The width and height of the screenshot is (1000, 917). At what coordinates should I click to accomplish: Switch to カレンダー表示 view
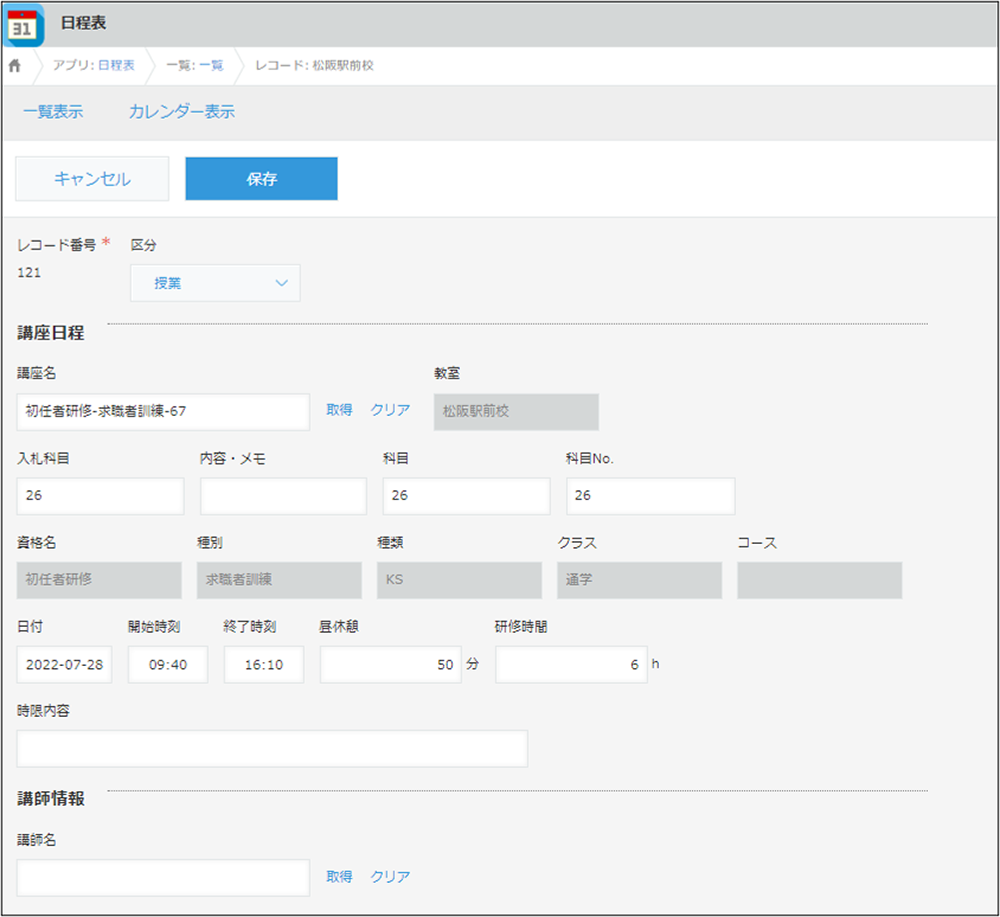pyautogui.click(x=181, y=112)
